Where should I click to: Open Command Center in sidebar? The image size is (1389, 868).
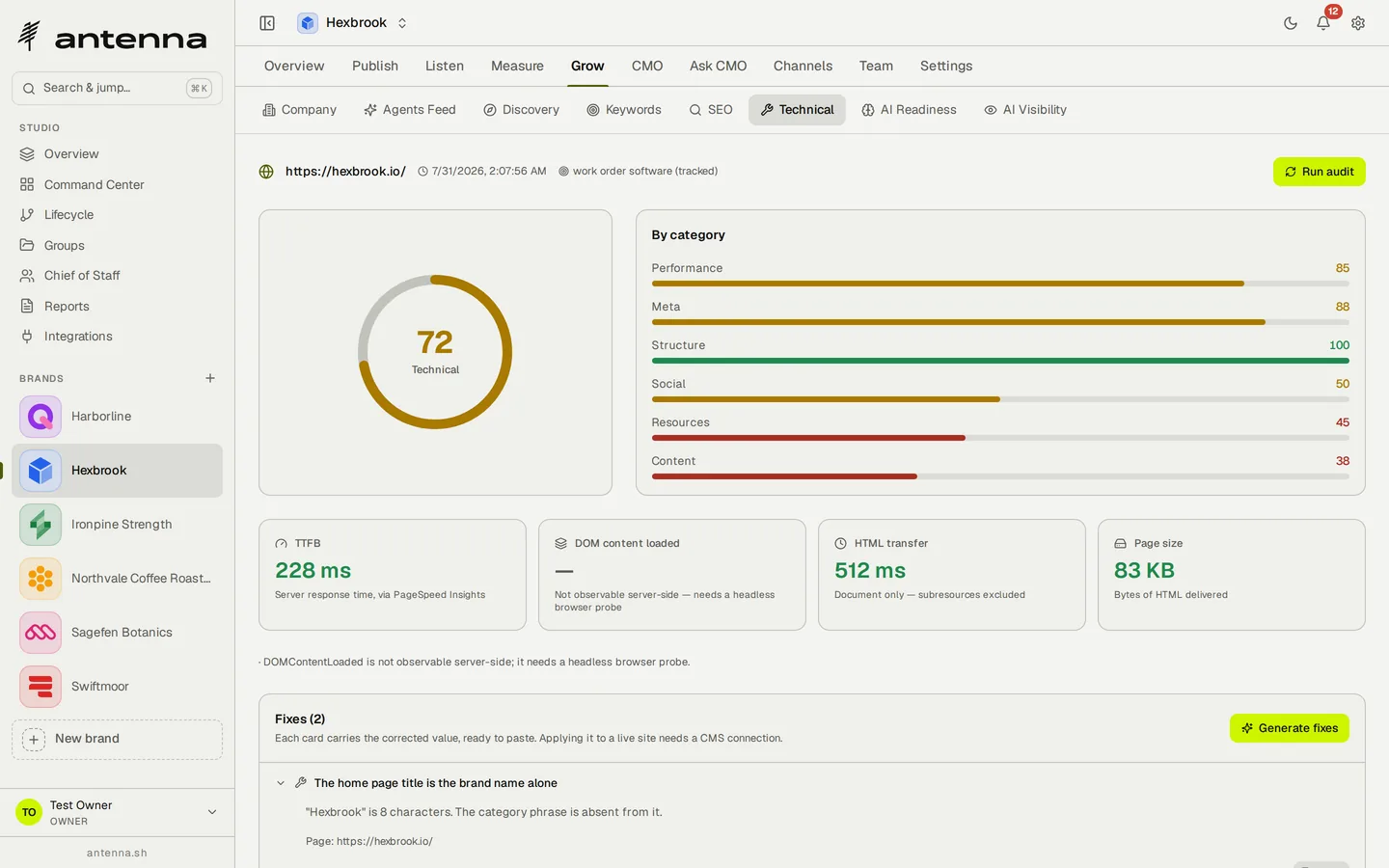coord(117,184)
